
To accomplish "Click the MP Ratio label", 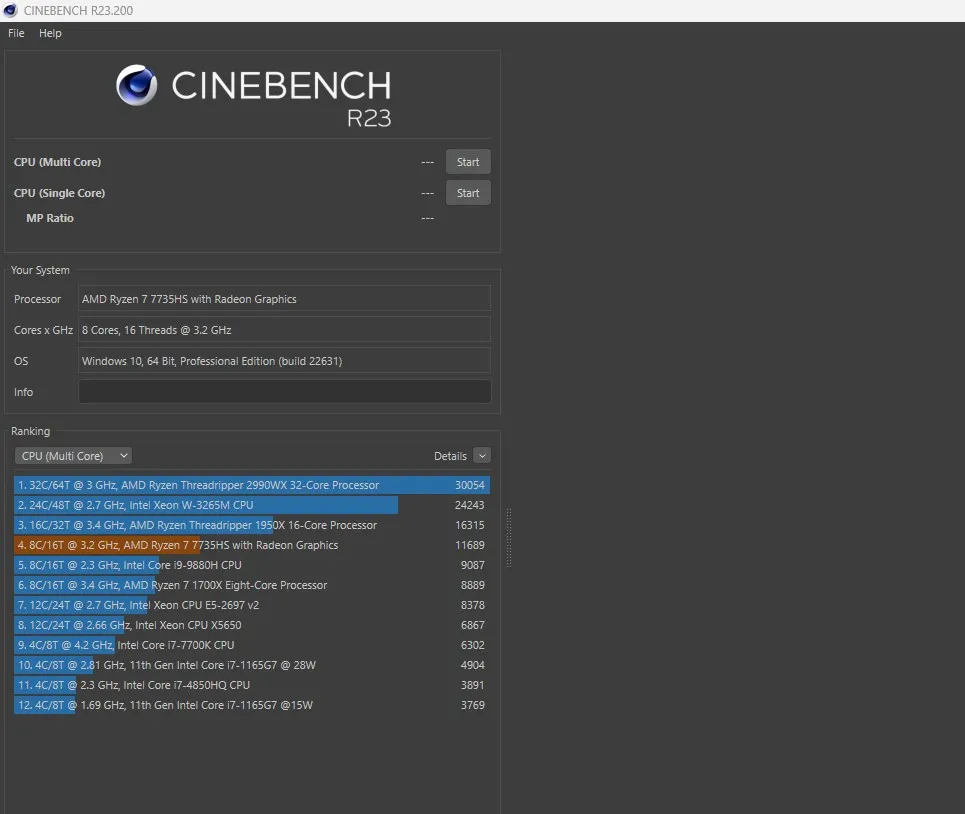I will [x=50, y=218].
